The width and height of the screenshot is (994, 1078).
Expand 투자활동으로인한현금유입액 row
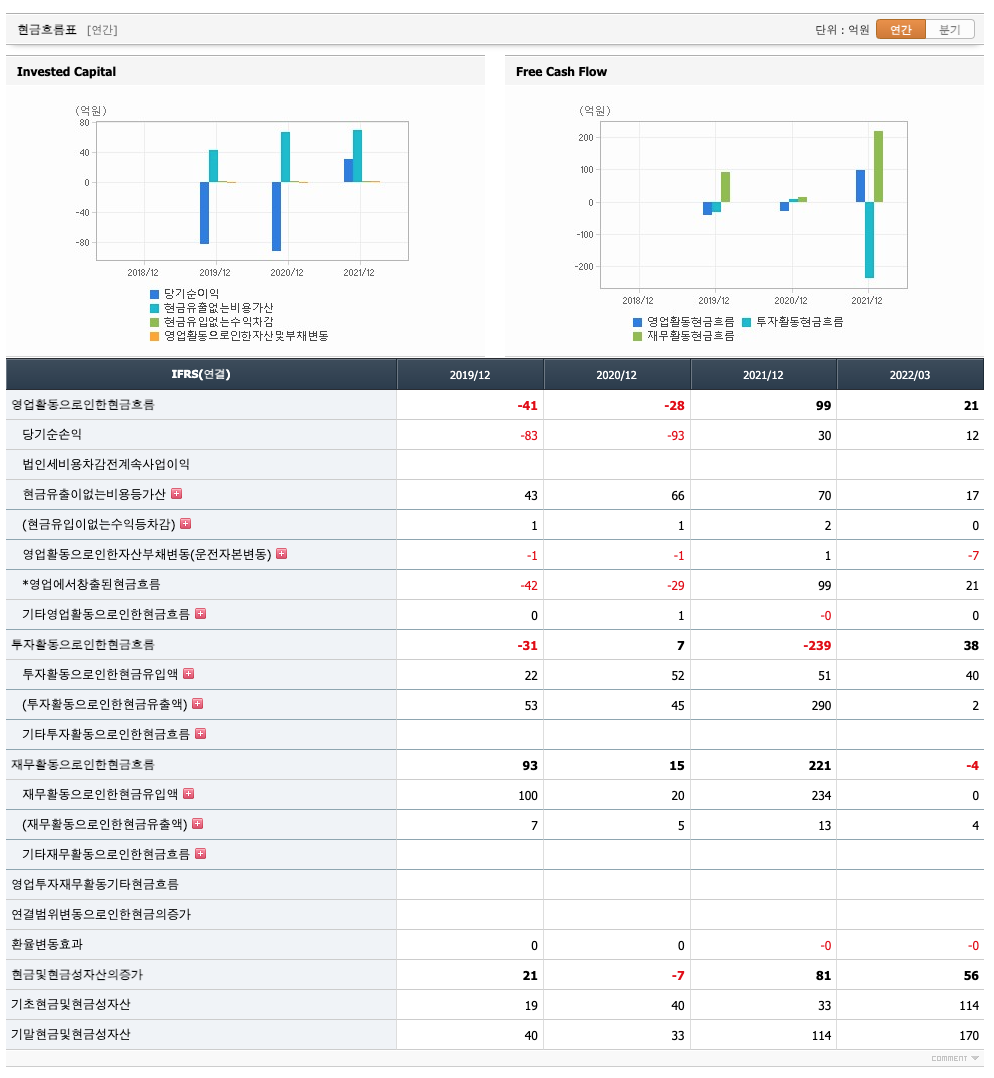(188, 674)
